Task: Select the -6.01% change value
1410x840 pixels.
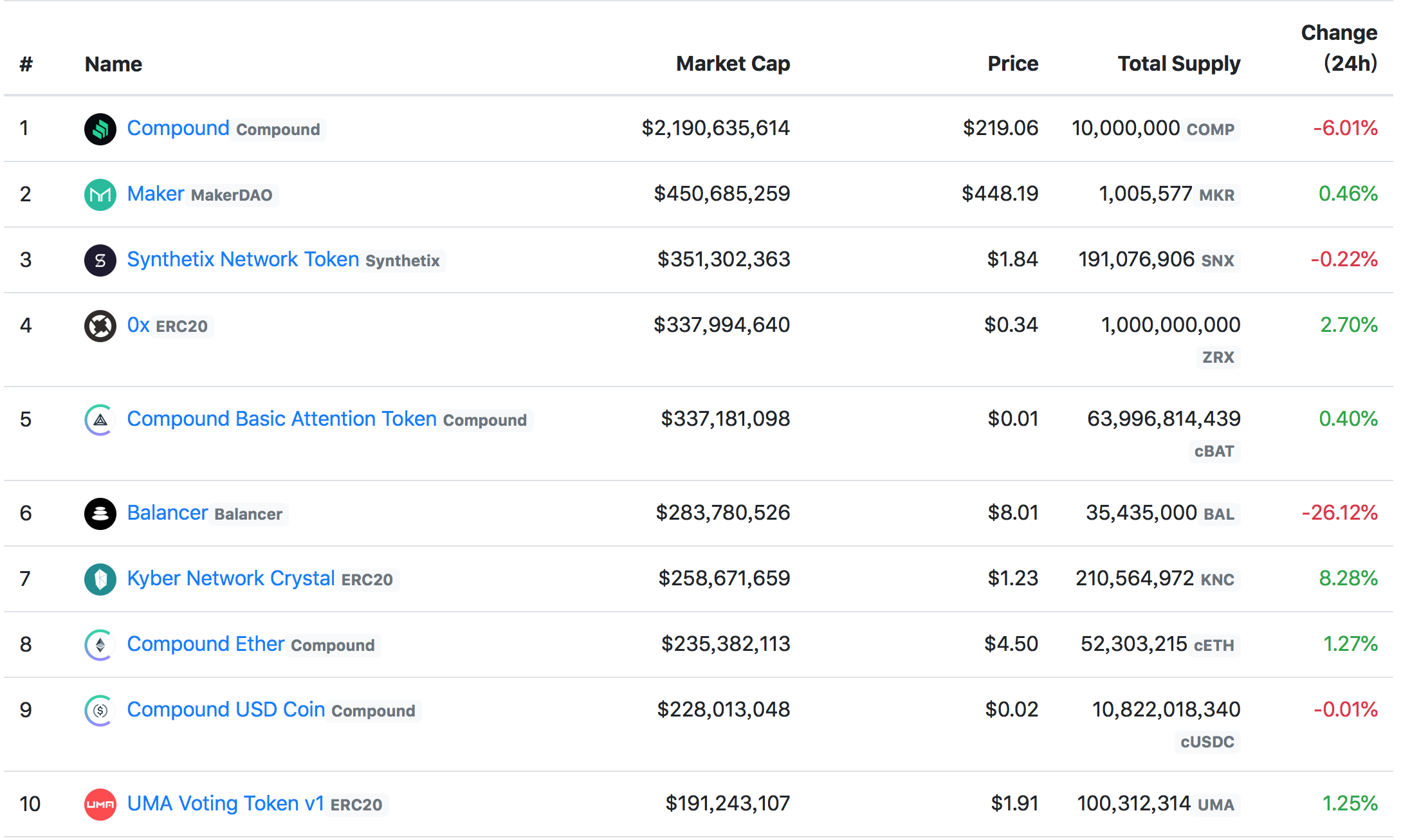Action: (1345, 128)
